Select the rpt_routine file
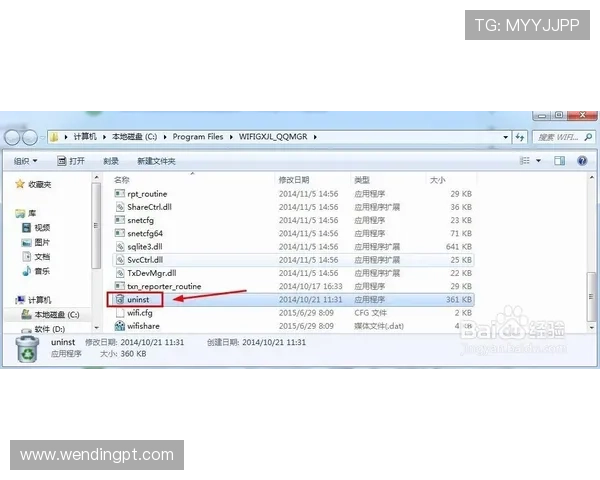The height and width of the screenshot is (480, 600). 293,194
